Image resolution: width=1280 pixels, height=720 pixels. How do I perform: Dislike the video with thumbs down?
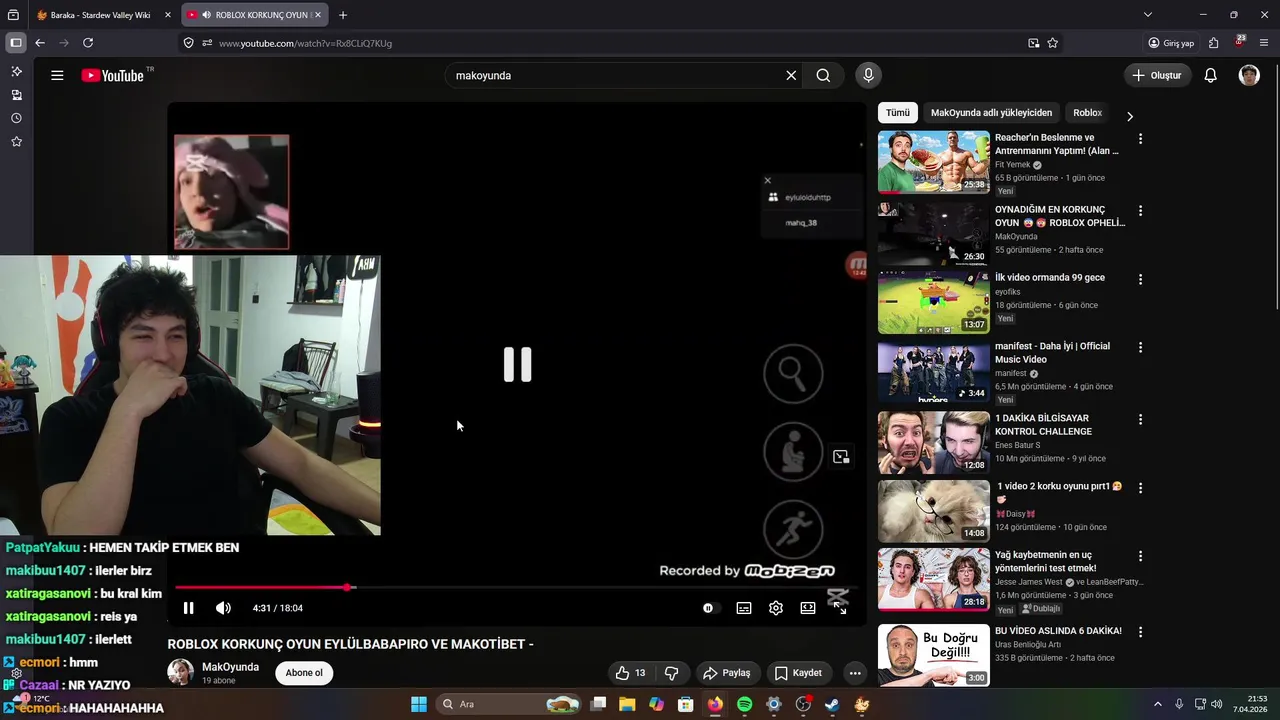(672, 673)
